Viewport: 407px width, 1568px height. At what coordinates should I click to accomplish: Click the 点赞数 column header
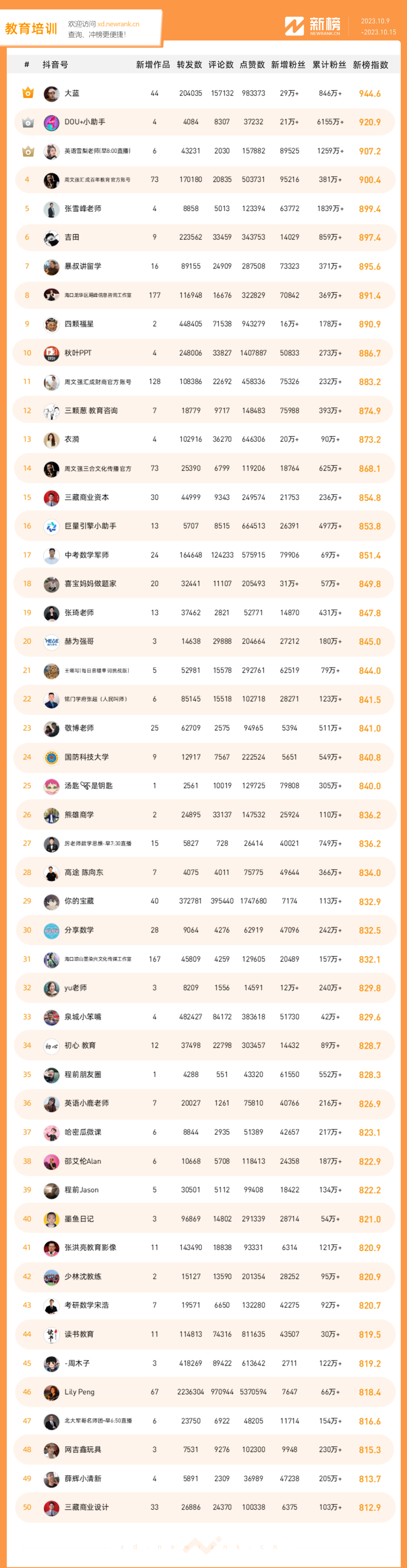[252, 65]
